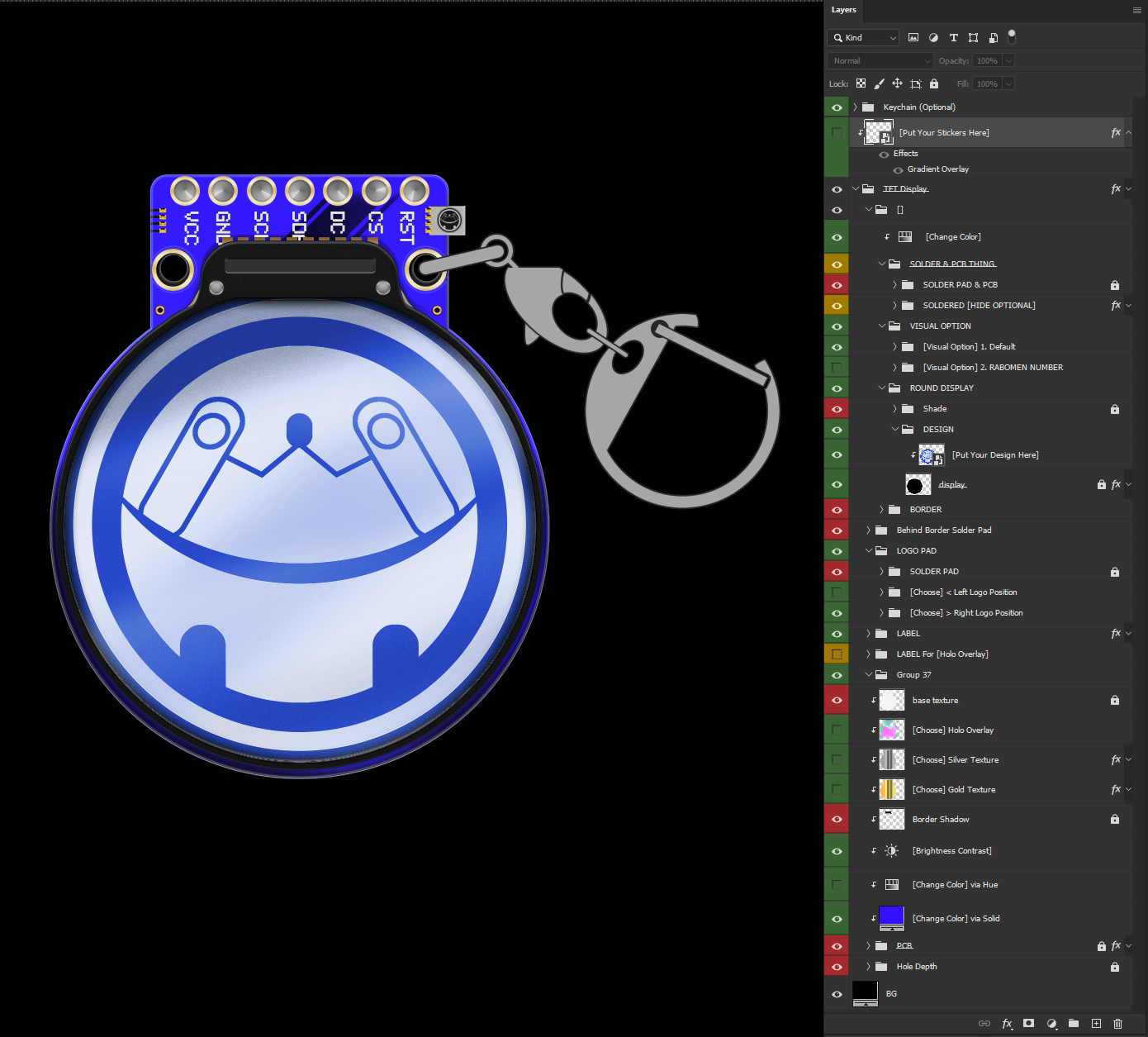
Task: Expand the Behind Border Solder Pad group
Action: pos(868,530)
